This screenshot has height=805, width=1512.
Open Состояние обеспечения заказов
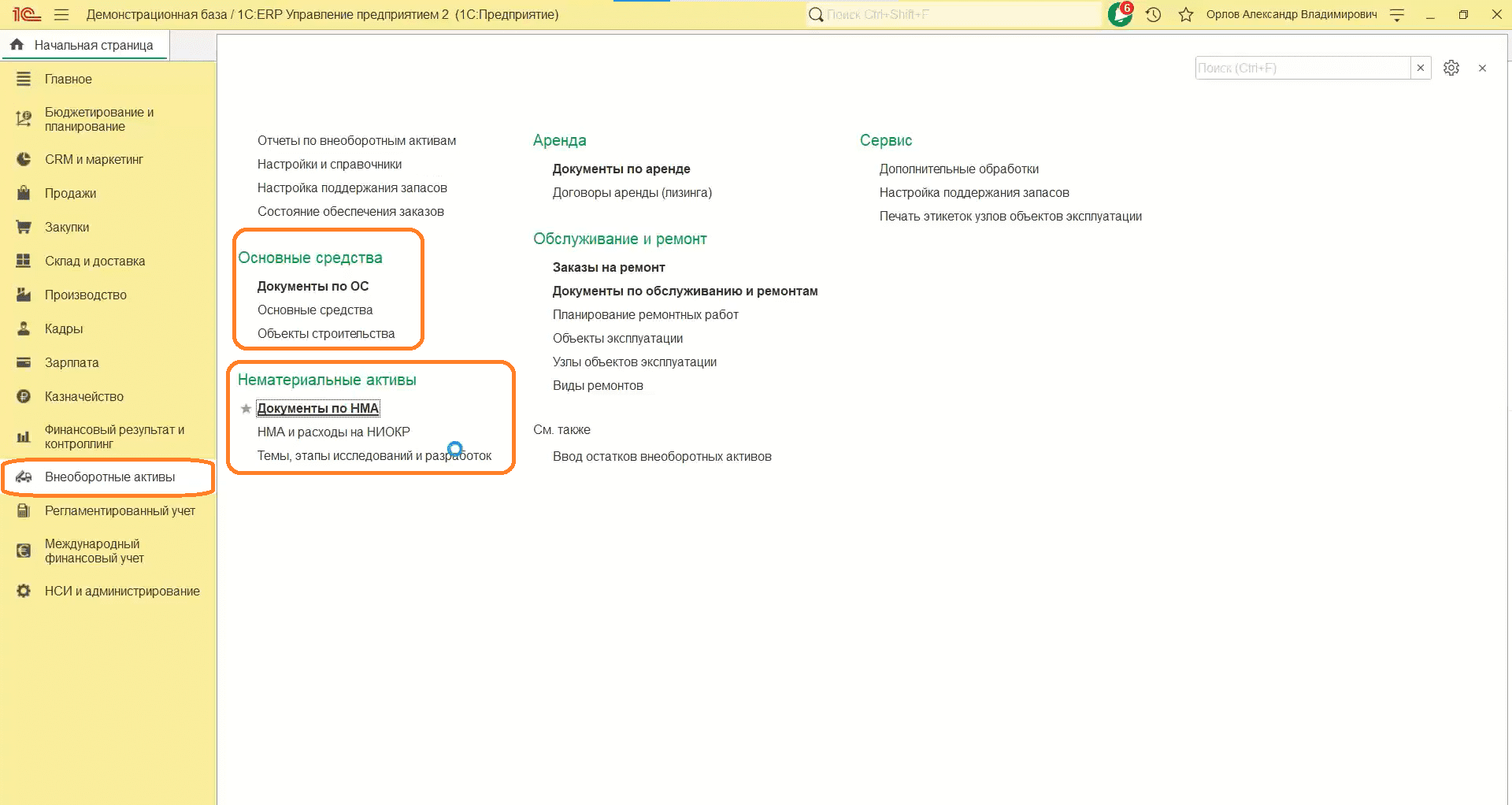[350, 211]
